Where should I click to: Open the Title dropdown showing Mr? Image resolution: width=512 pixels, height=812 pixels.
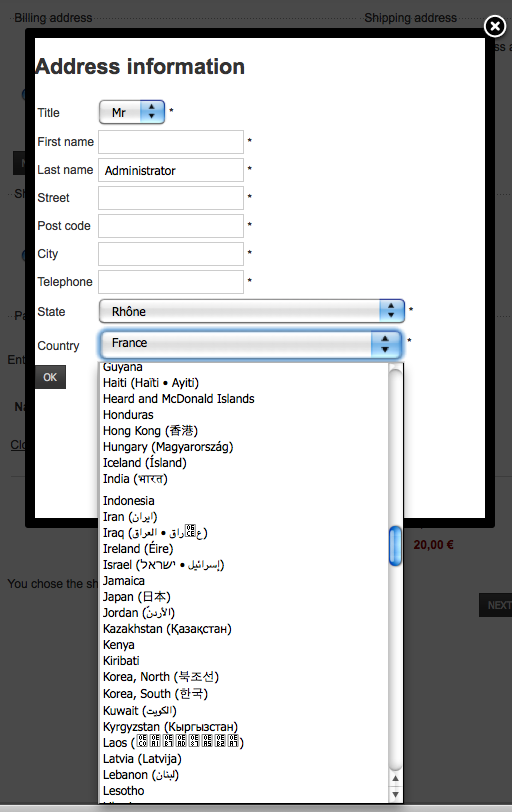pyautogui.click(x=132, y=112)
